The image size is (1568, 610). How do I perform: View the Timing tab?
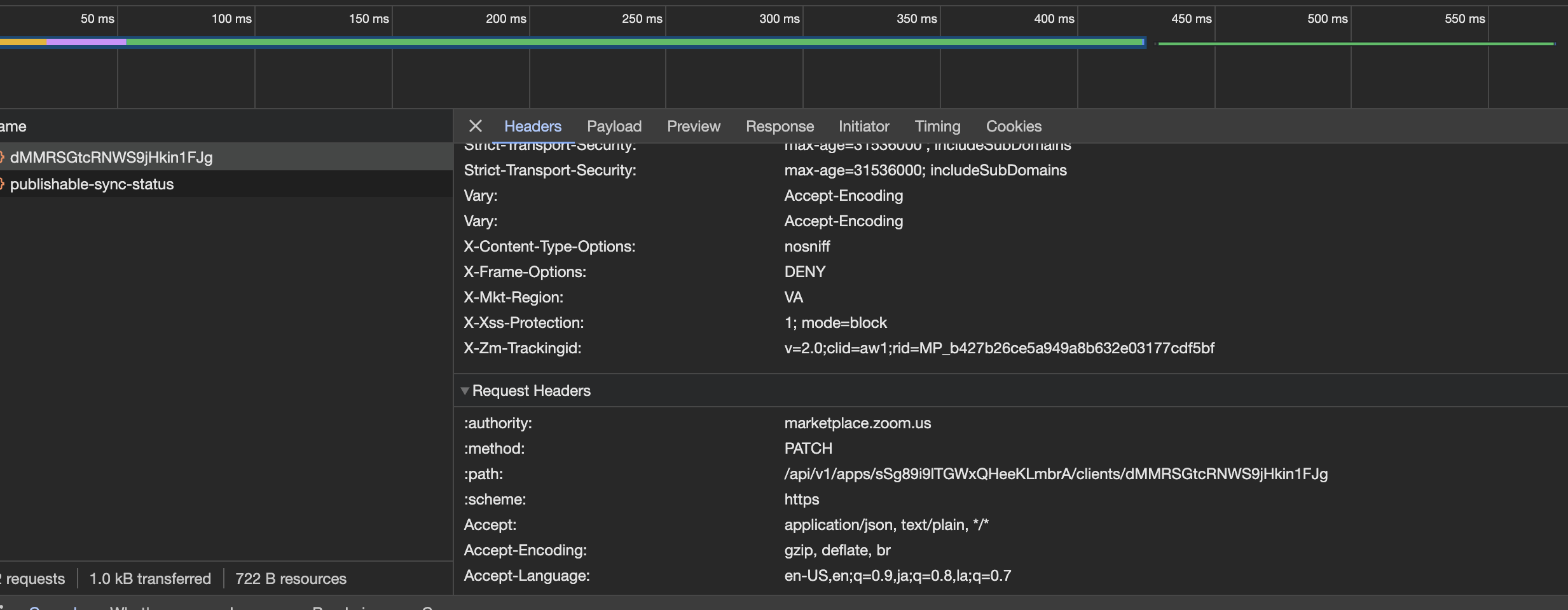click(937, 126)
